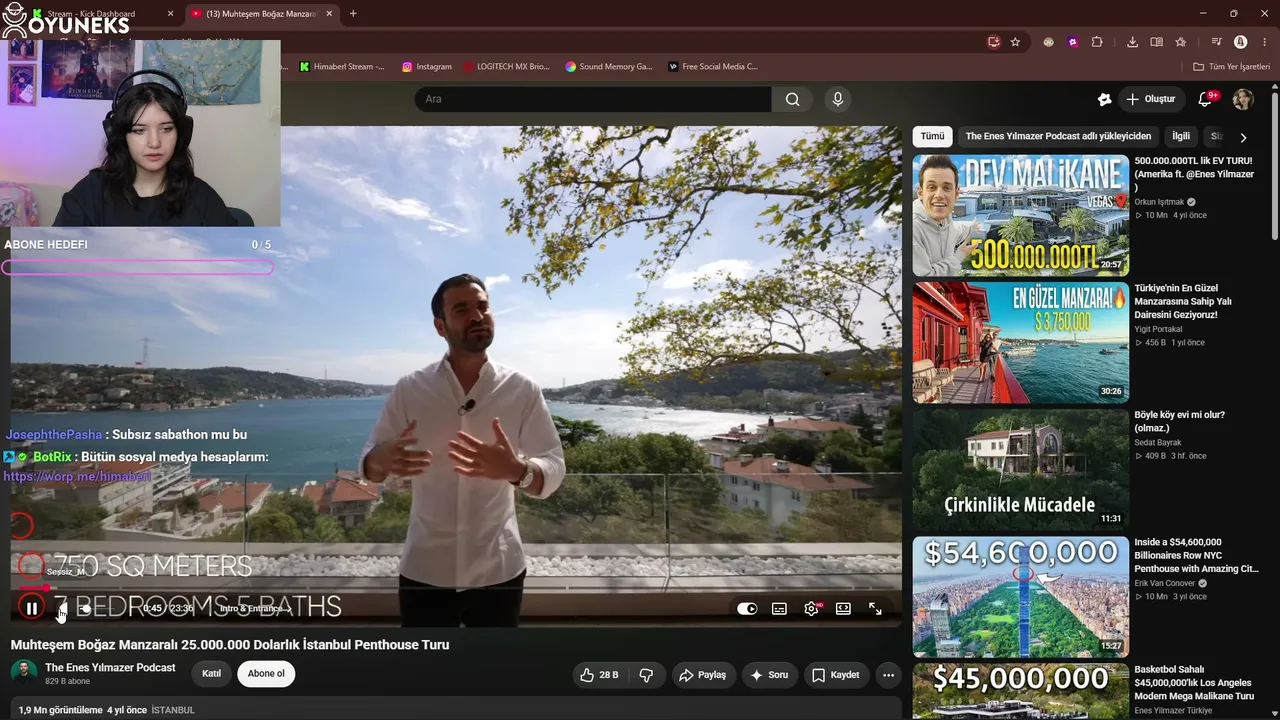The height and width of the screenshot is (720, 1280).
Task: Subscribe using the 'Abone ol' button
Action: point(266,673)
